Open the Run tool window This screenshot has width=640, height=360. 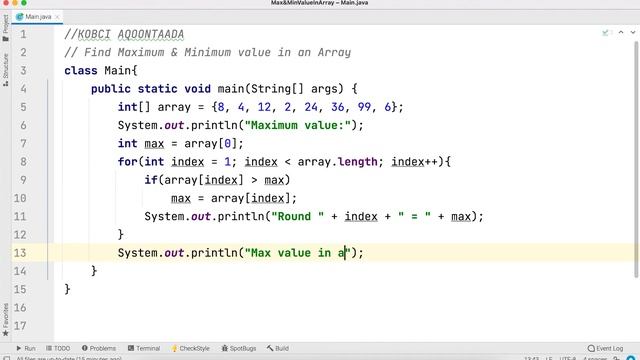pyautogui.click(x=26, y=348)
